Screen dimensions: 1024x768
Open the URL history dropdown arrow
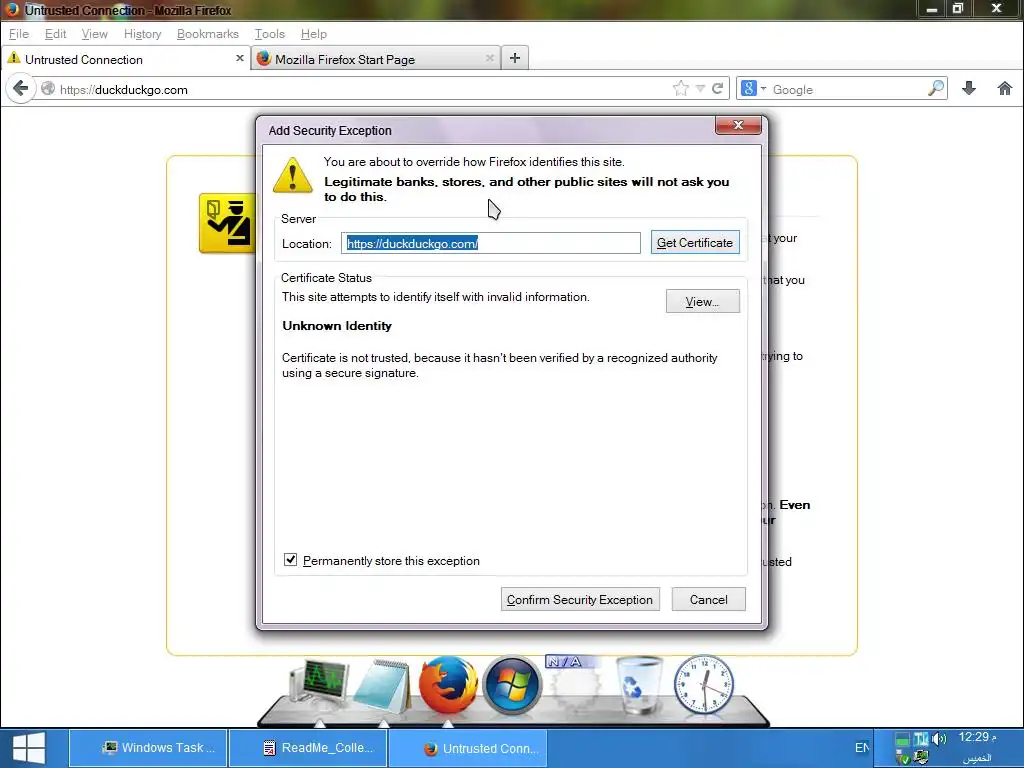(x=700, y=89)
